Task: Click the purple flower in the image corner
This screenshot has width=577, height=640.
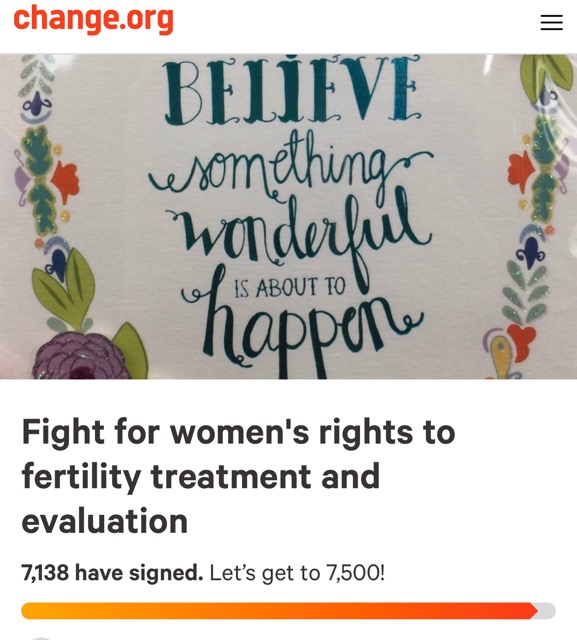Action: (x=80, y=356)
